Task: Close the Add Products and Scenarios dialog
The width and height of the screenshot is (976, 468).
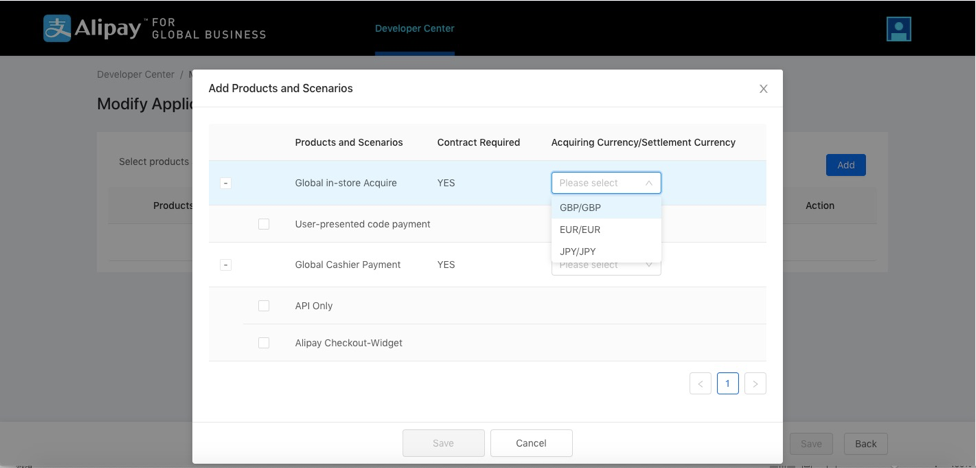Action: pos(763,89)
